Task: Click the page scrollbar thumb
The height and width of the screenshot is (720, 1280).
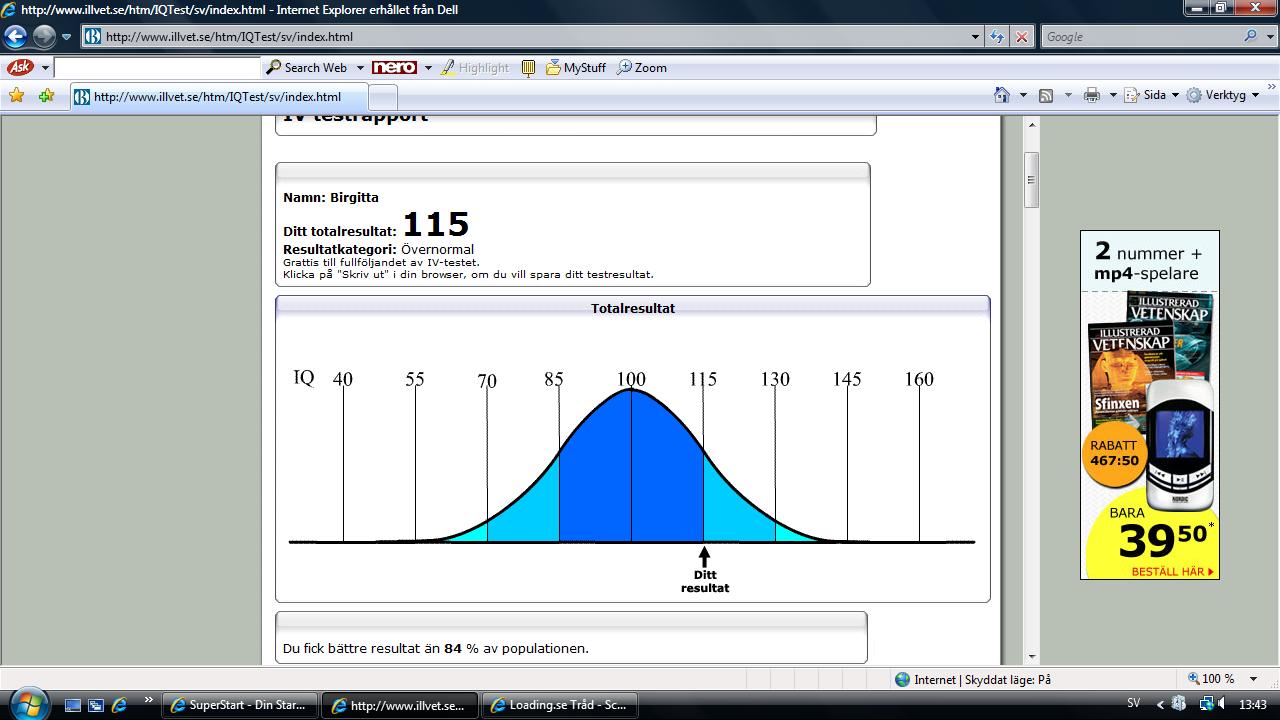Action: [x=1031, y=180]
